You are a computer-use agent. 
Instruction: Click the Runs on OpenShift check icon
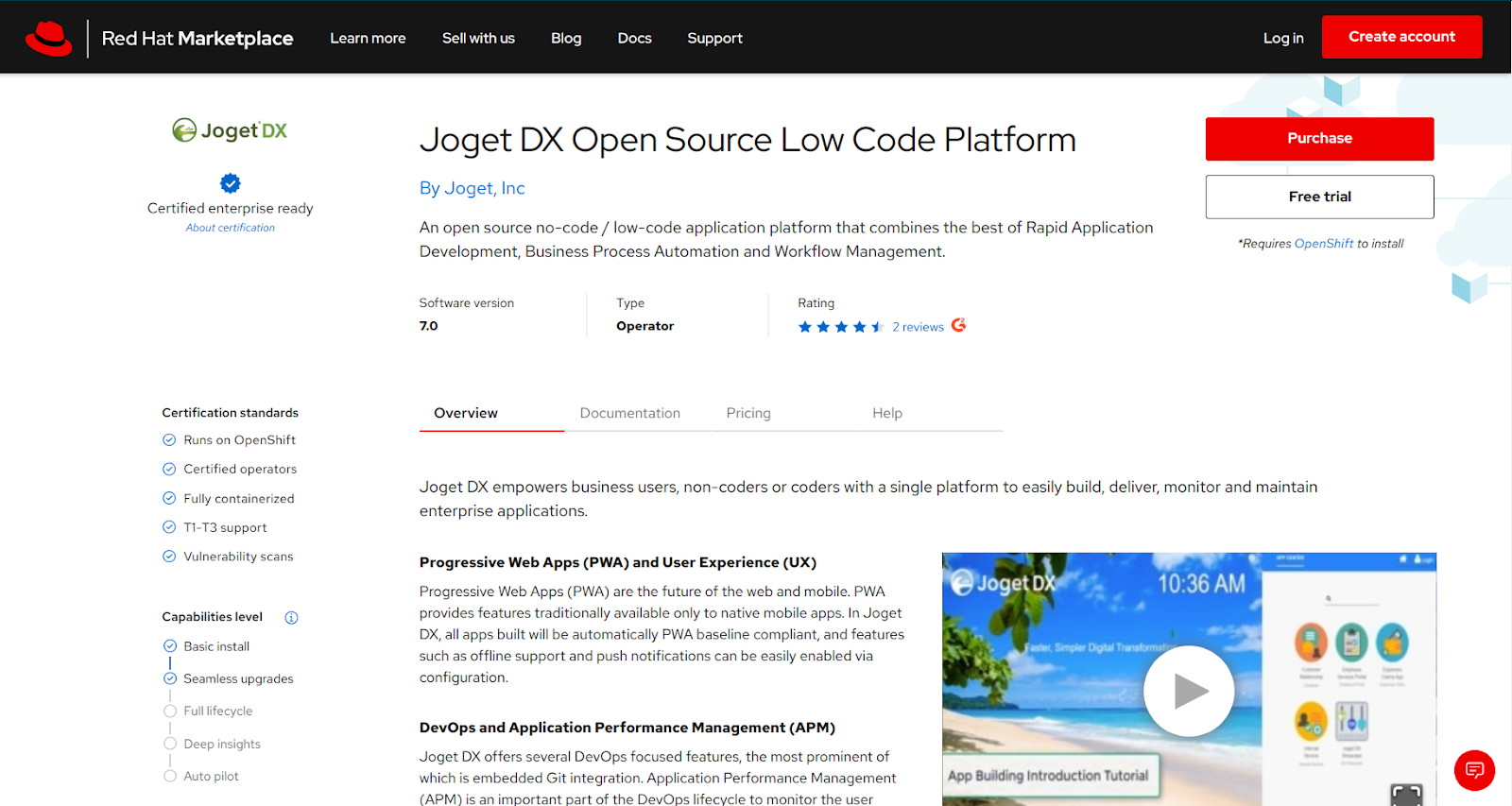(169, 440)
